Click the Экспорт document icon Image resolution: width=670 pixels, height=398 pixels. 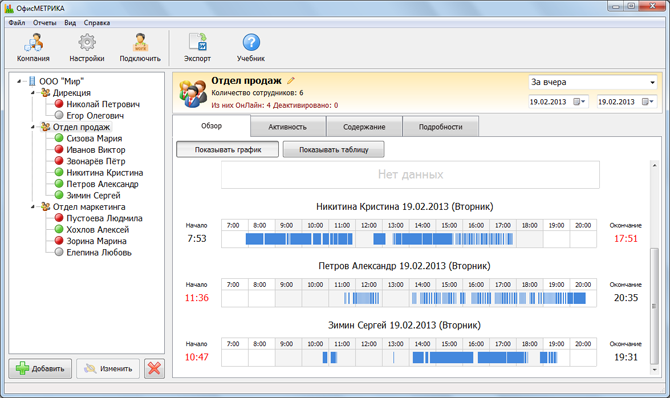tap(198, 42)
